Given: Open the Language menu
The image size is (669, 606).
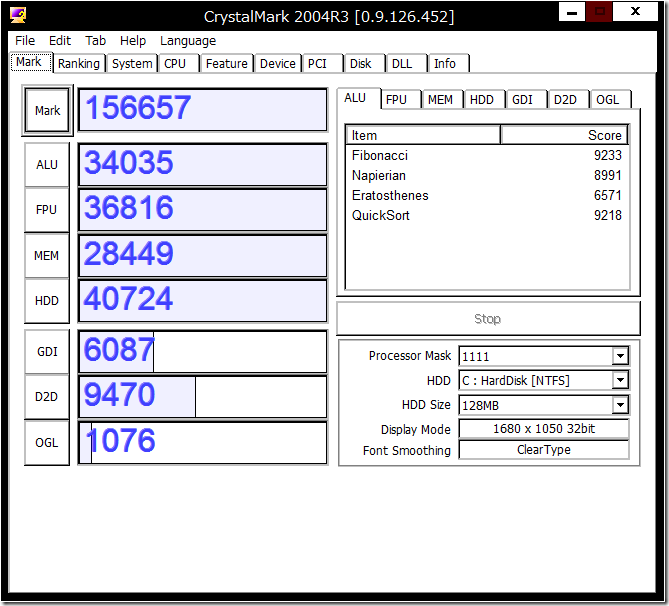Looking at the screenshot, I should click(x=188, y=41).
